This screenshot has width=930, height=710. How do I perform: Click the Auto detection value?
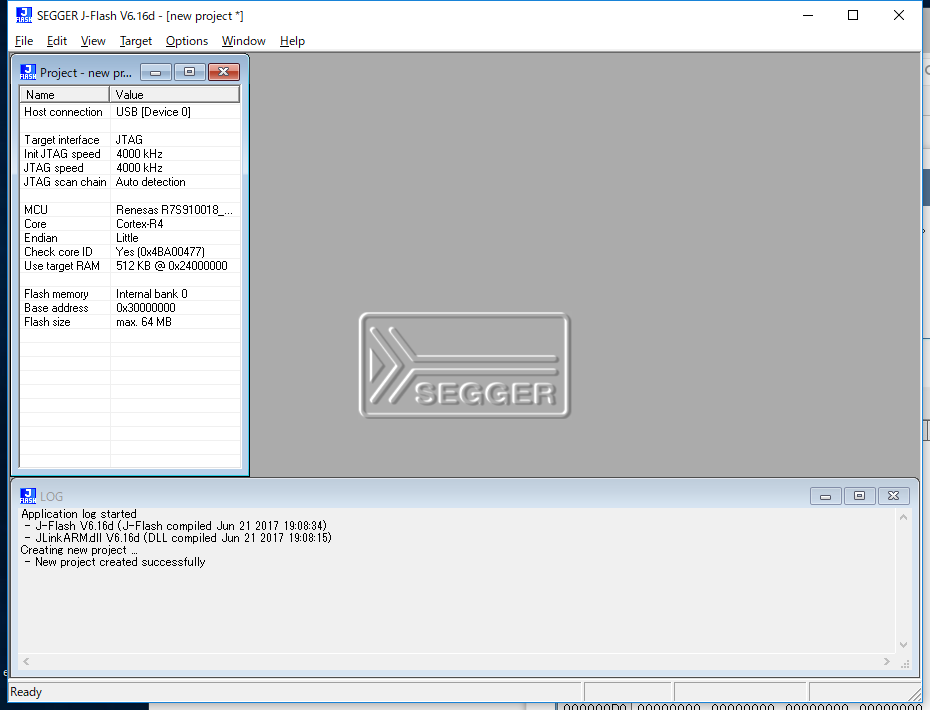click(x=150, y=182)
